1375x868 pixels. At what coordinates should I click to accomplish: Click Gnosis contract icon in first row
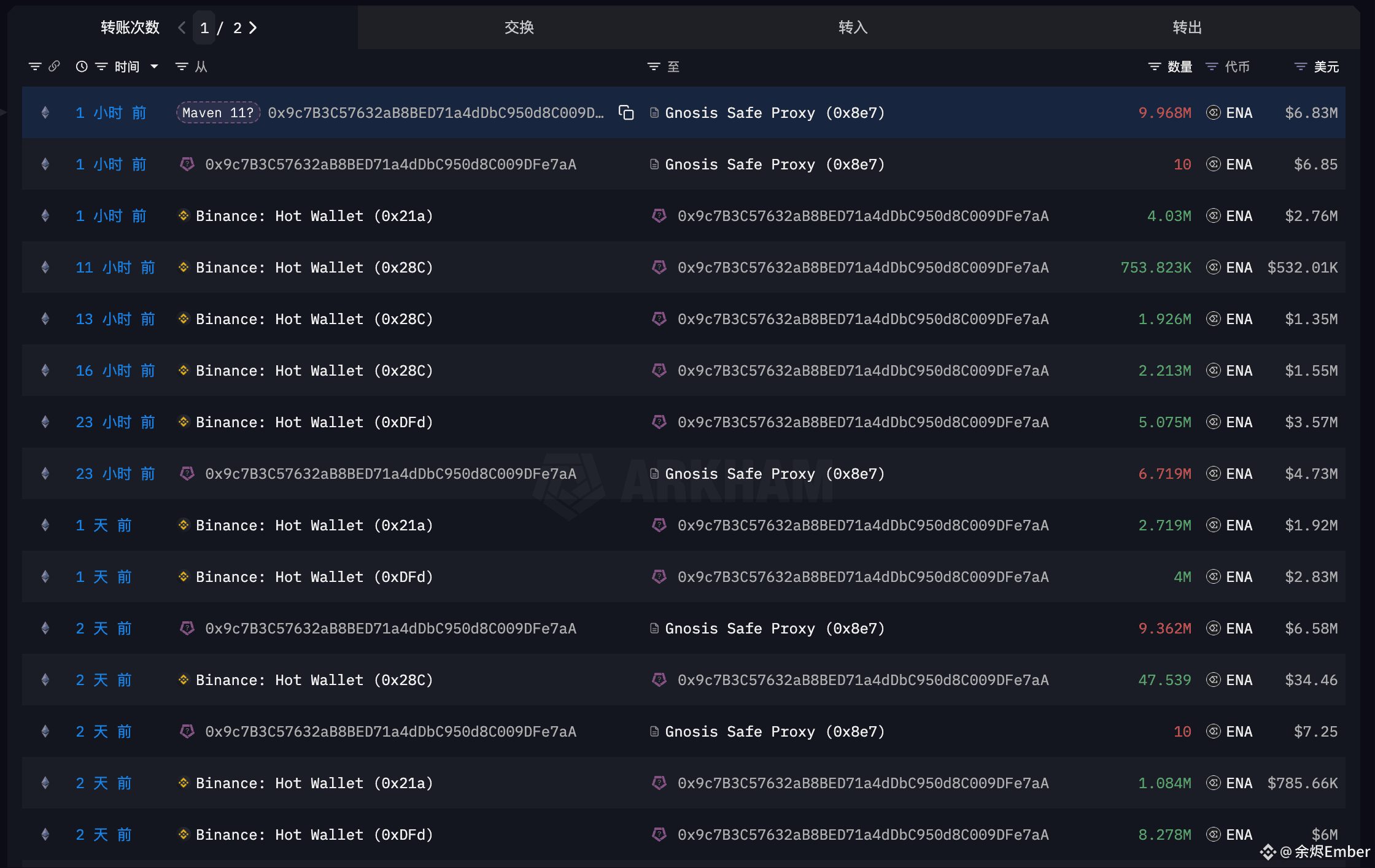(x=654, y=112)
